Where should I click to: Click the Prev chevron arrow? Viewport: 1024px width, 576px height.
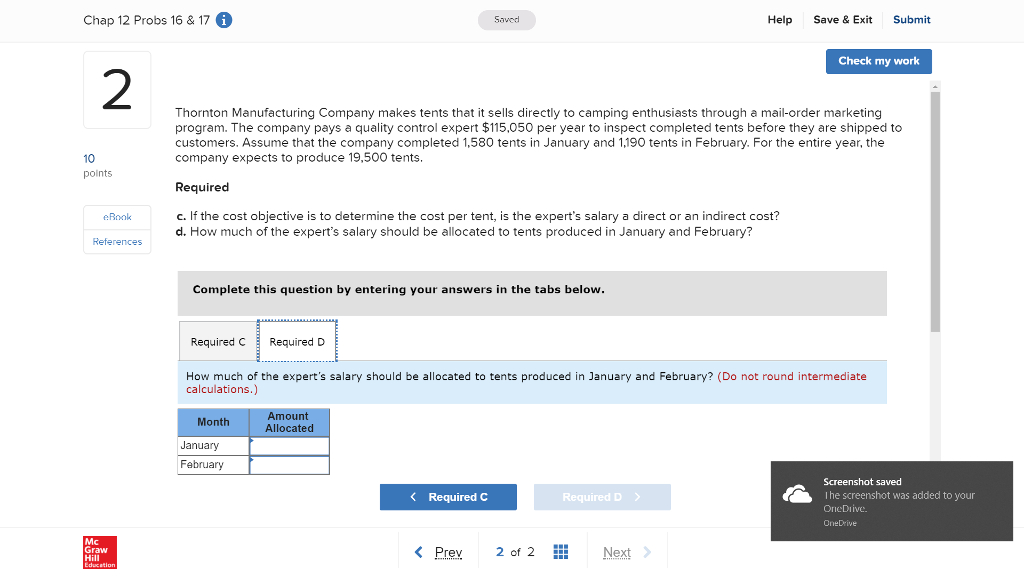pyautogui.click(x=421, y=551)
